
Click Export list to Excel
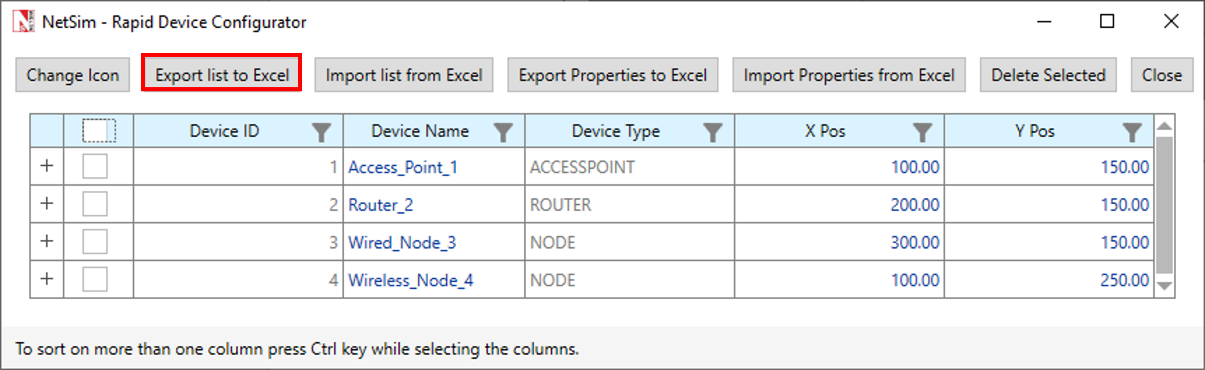[222, 75]
